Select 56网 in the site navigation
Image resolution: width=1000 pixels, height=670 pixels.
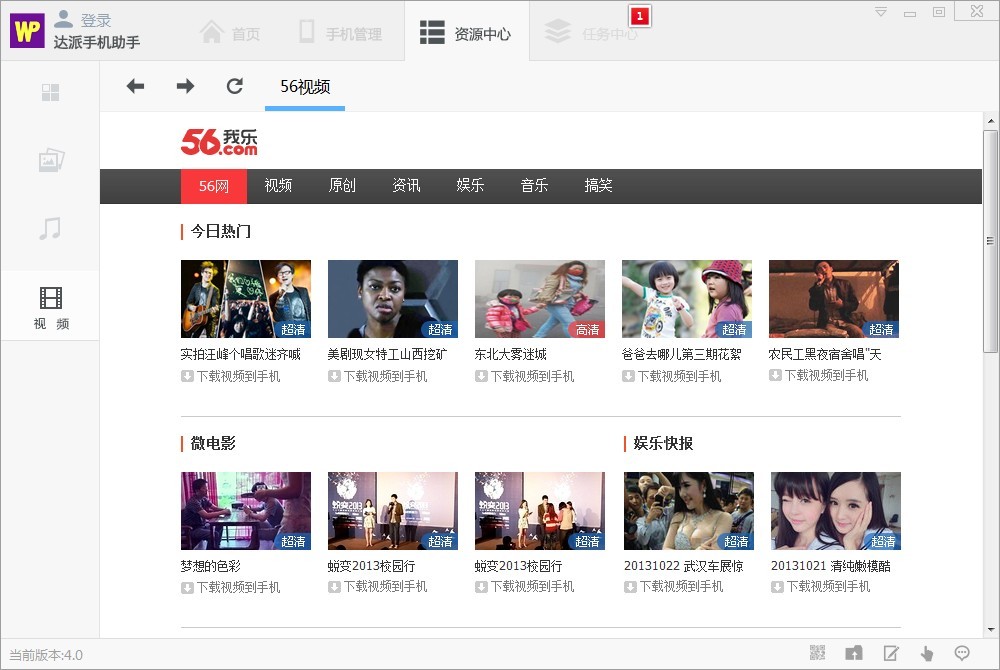[214, 186]
